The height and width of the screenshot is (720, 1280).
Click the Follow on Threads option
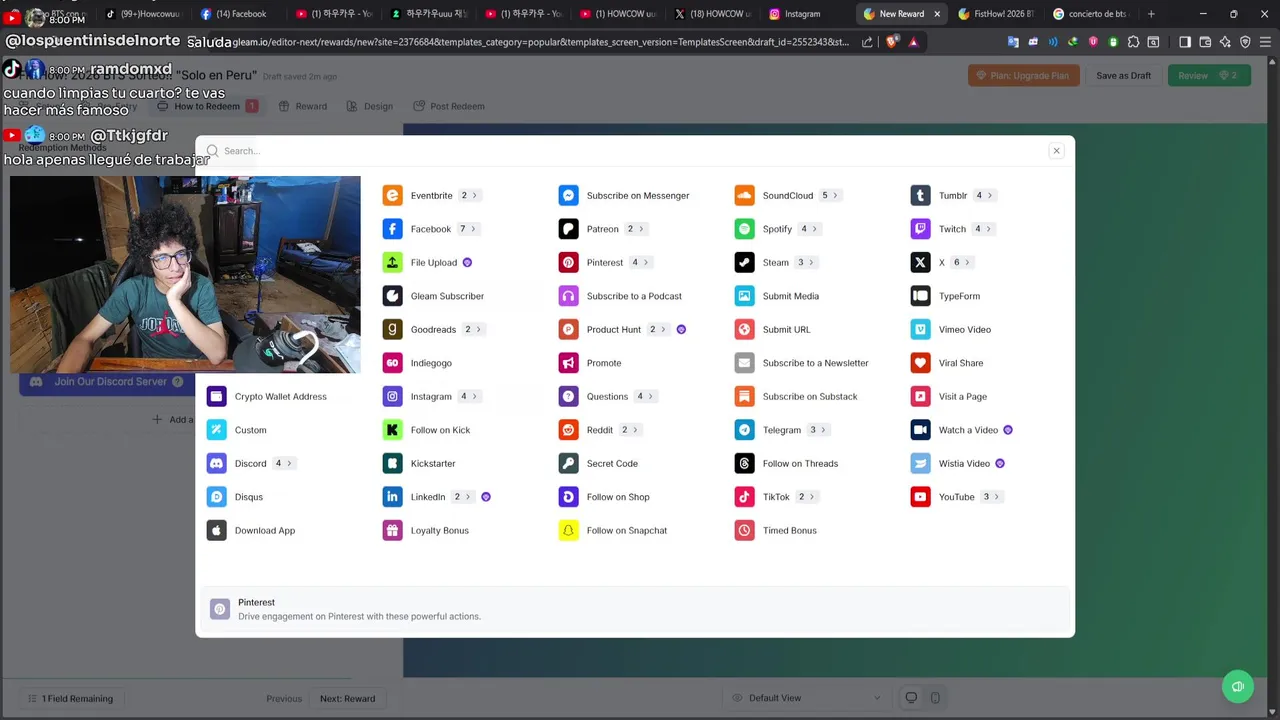[787, 464]
